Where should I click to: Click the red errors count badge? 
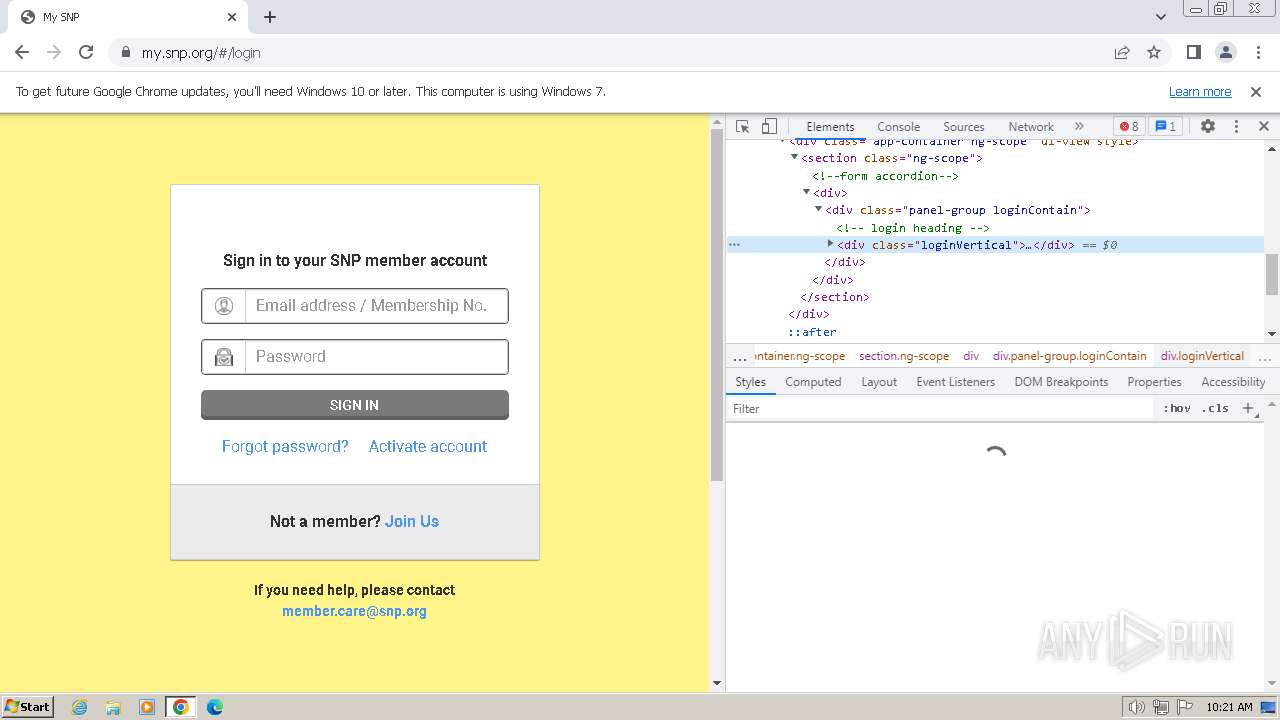pos(1129,127)
